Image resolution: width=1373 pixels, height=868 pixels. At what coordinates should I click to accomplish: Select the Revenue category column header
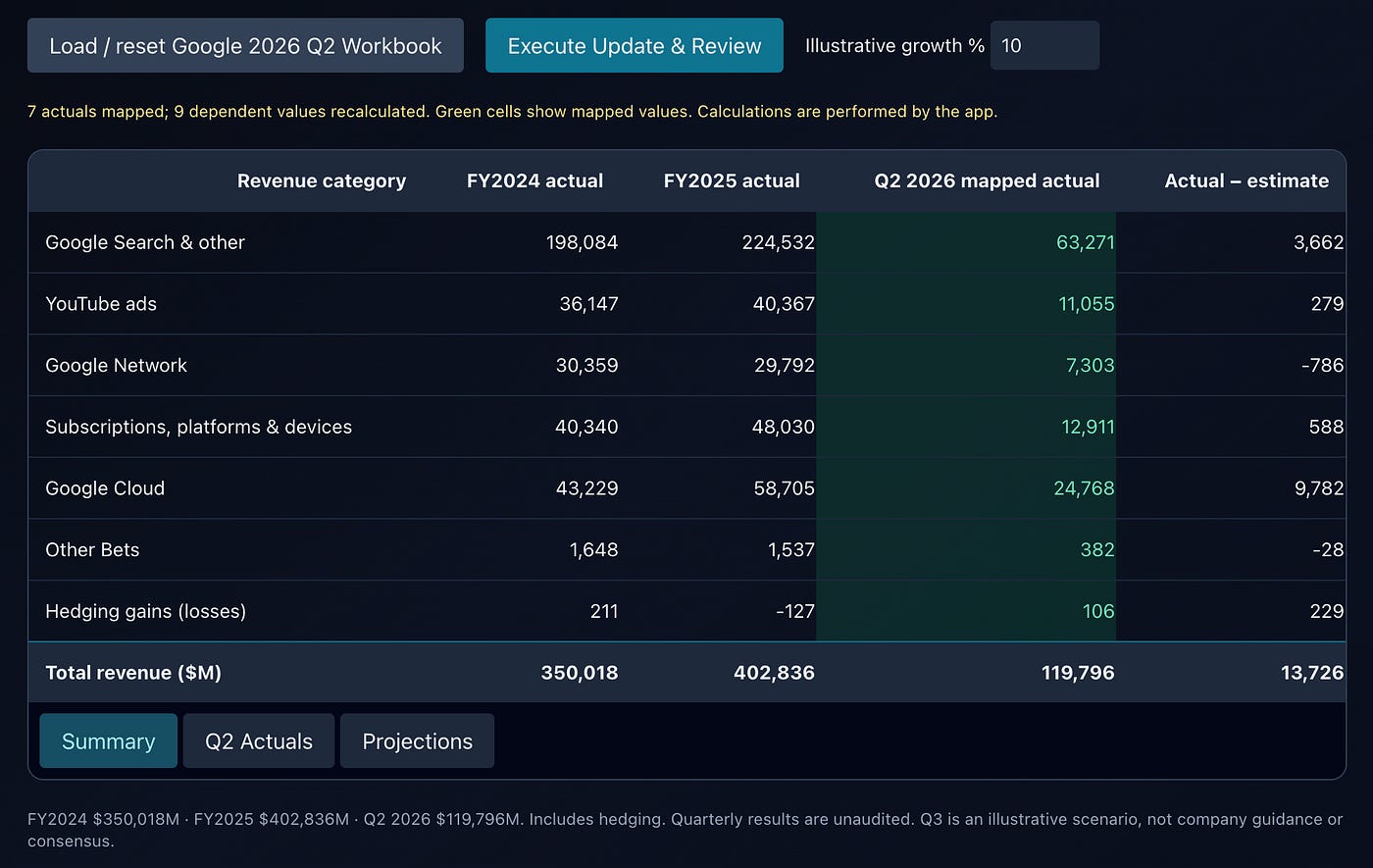pyautogui.click(x=322, y=180)
